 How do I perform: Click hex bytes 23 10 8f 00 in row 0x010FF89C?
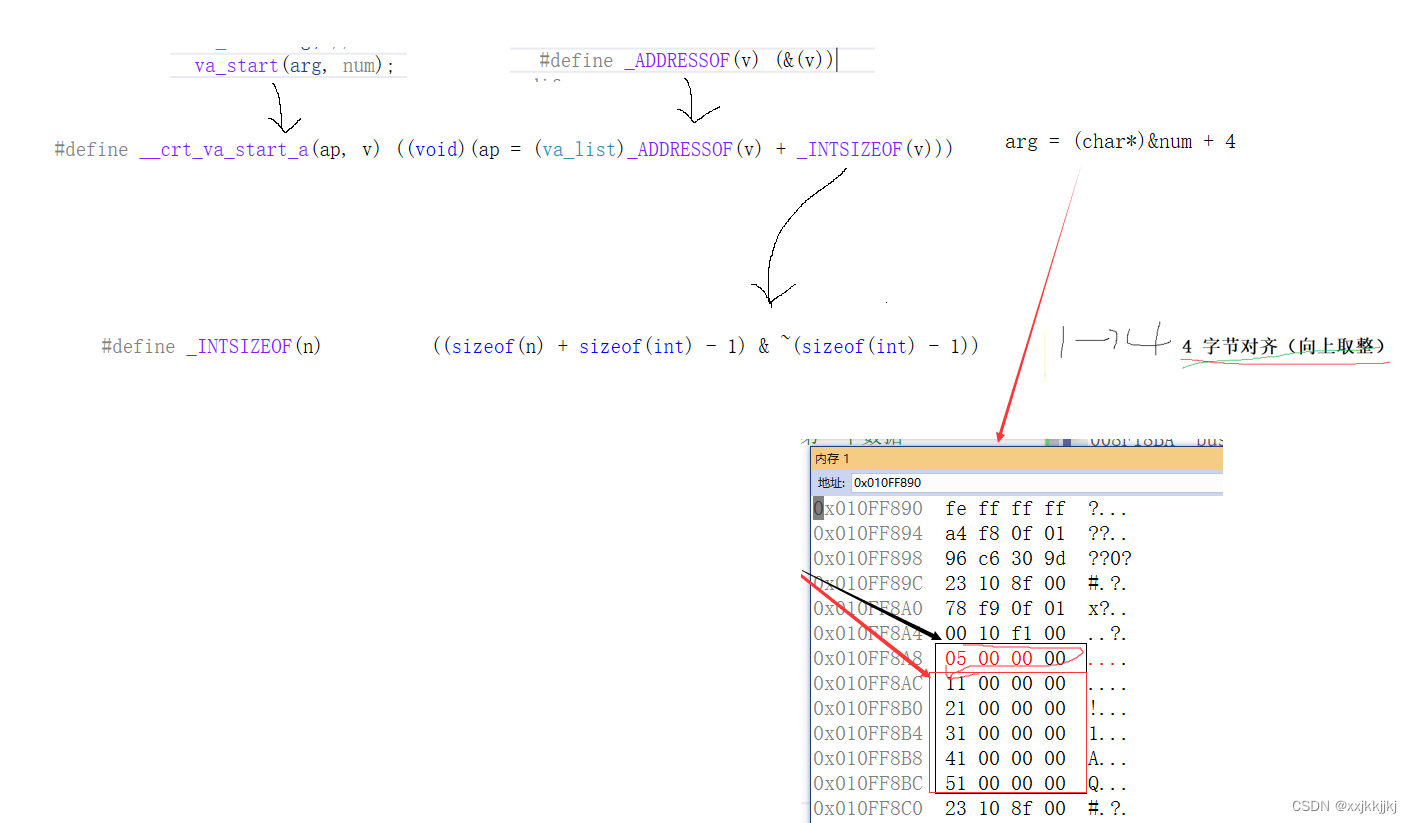point(1005,584)
